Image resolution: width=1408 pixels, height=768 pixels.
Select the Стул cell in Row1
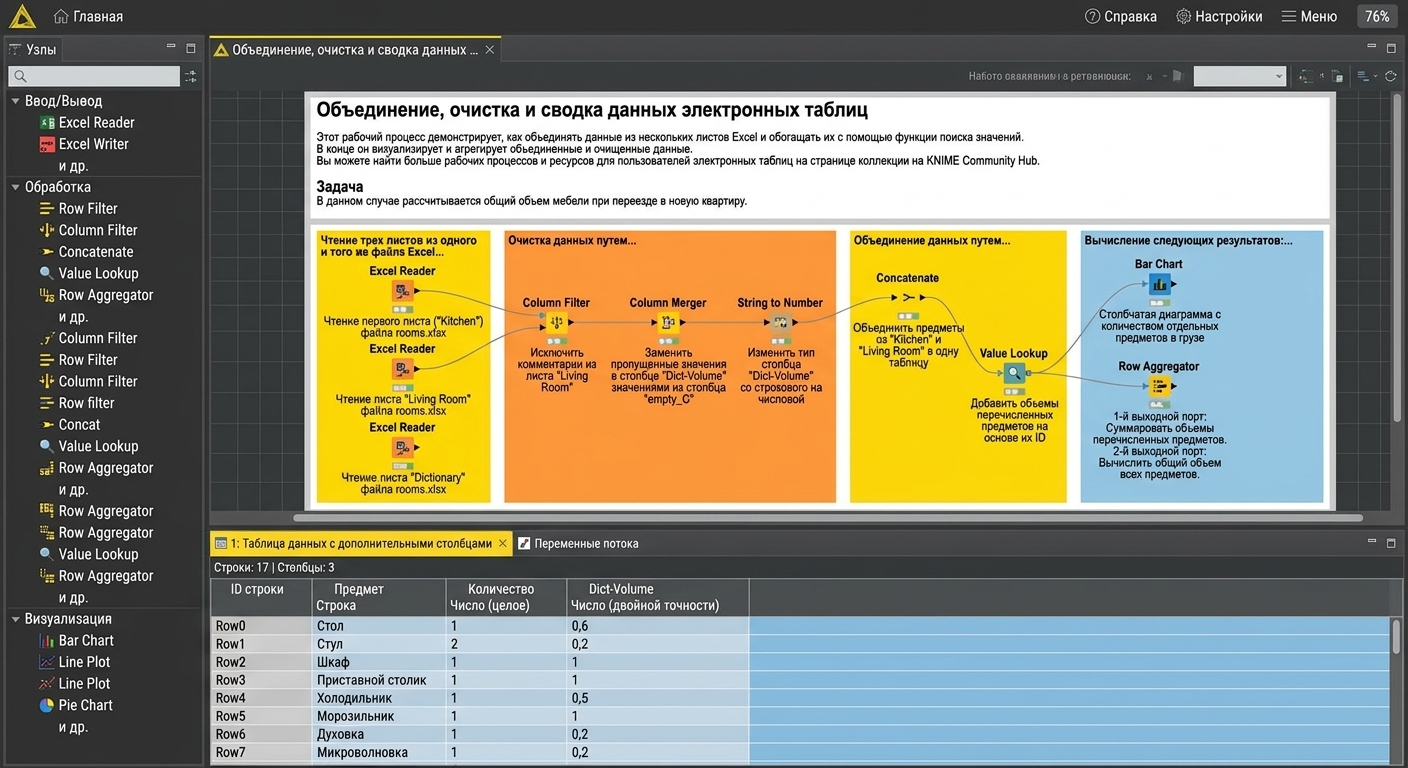pos(379,644)
